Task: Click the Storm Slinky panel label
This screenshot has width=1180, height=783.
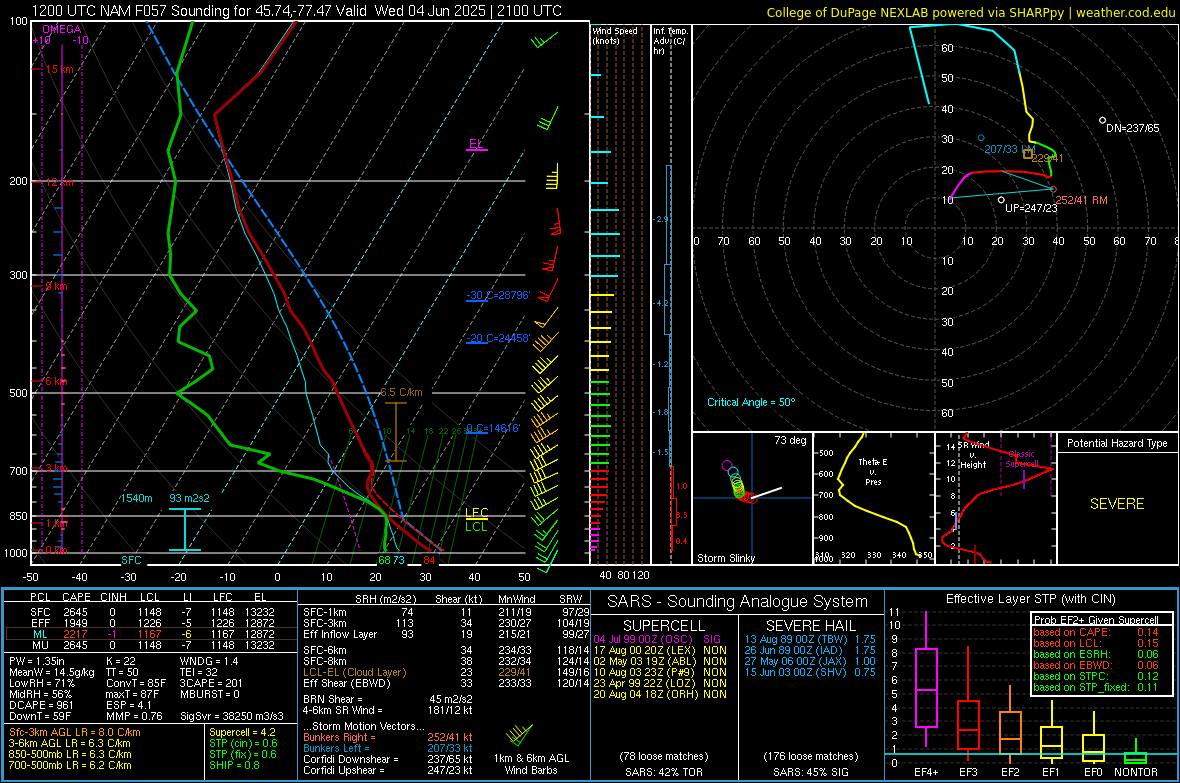Action: tap(725, 558)
